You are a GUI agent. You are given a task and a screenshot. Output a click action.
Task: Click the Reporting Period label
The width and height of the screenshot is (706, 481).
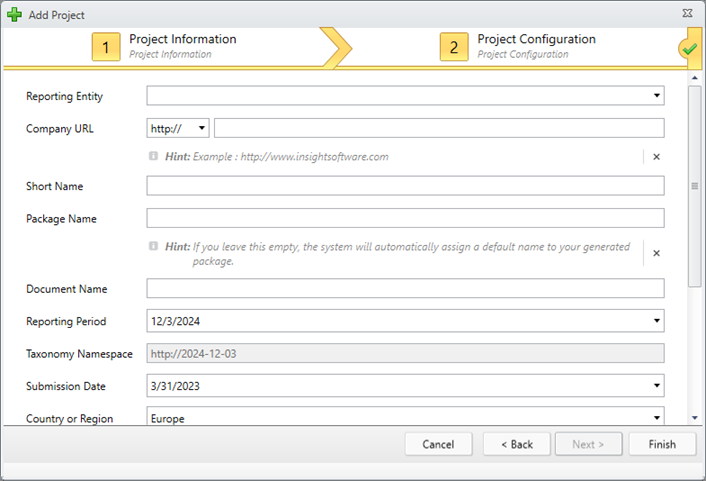[x=66, y=322]
